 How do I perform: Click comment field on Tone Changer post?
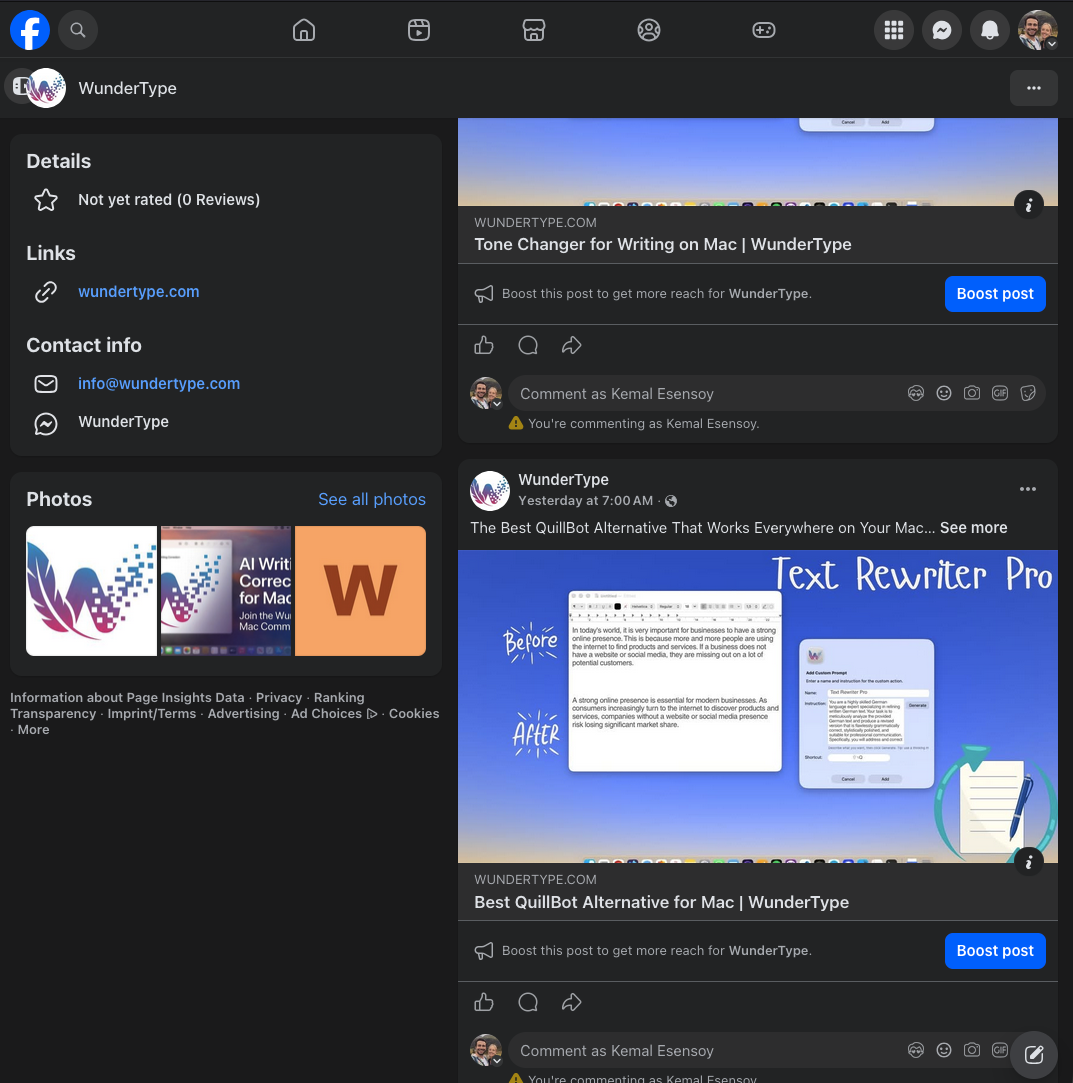pos(704,394)
